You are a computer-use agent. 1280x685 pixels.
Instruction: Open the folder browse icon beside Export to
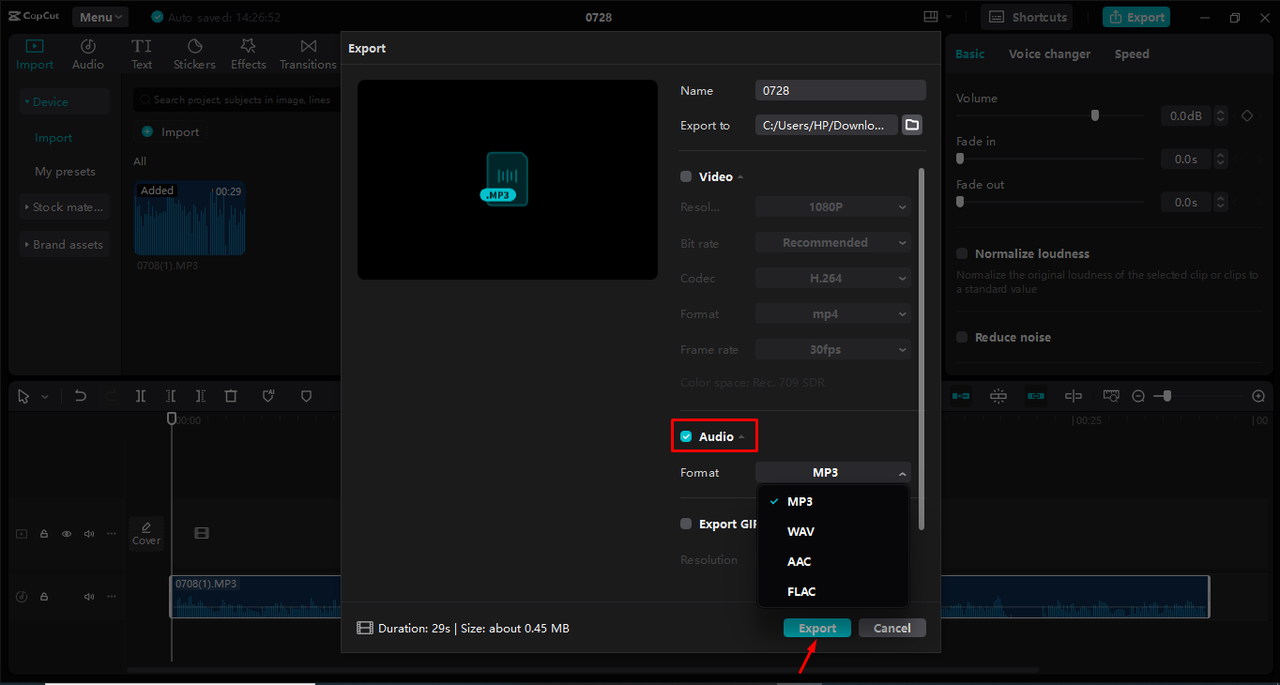(x=912, y=125)
